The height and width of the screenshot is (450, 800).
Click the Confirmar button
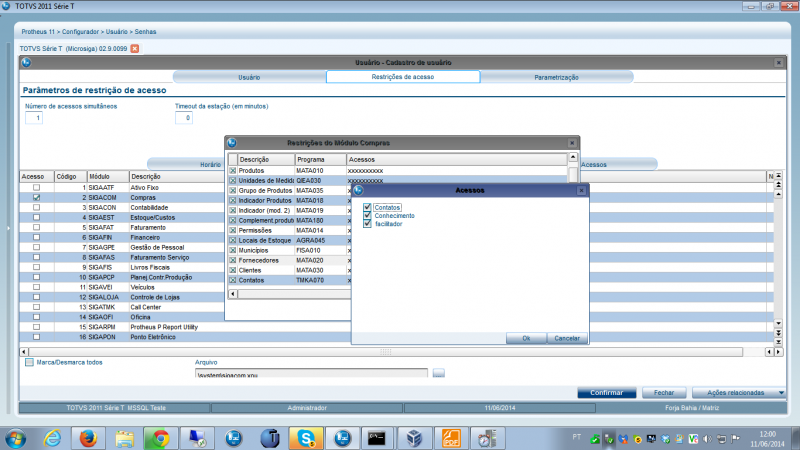(x=607, y=393)
